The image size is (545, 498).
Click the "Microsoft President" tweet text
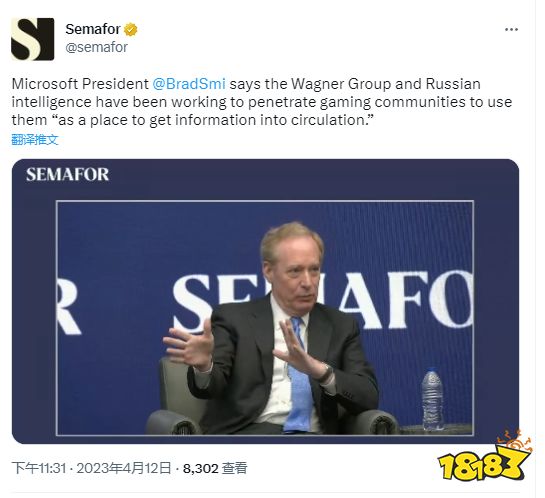click(x=80, y=84)
